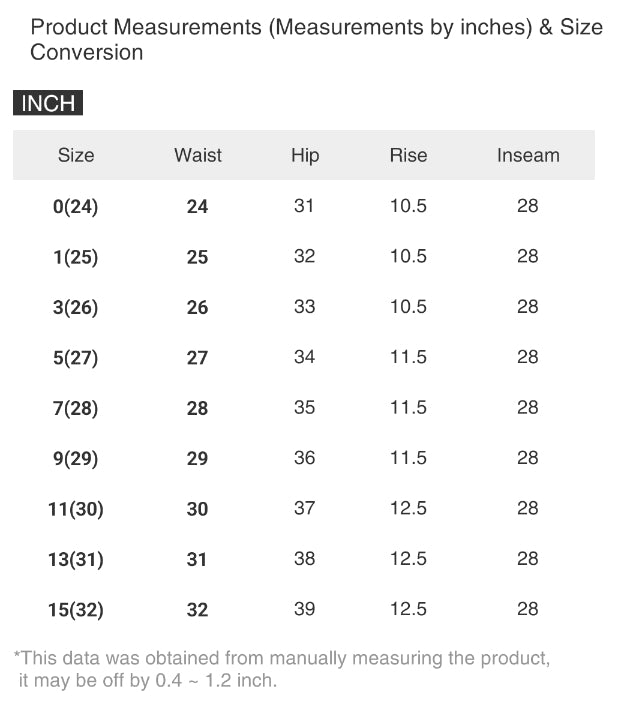Select the rise value for size 15(32)
The height and width of the screenshot is (706, 630).
(x=408, y=609)
